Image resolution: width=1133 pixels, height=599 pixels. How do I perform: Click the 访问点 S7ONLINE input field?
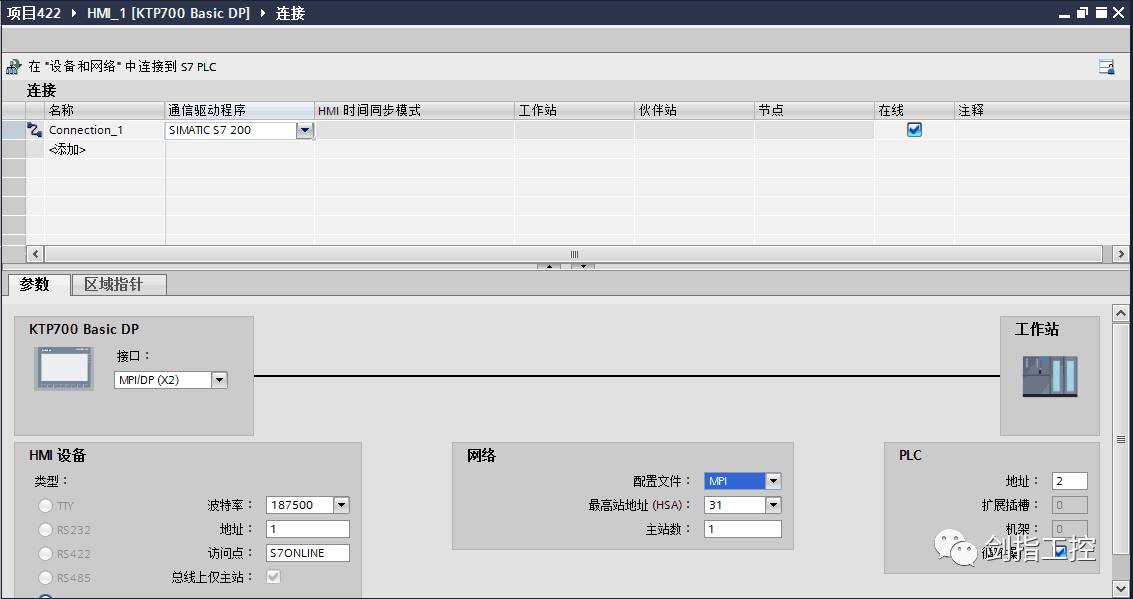pyautogui.click(x=307, y=552)
